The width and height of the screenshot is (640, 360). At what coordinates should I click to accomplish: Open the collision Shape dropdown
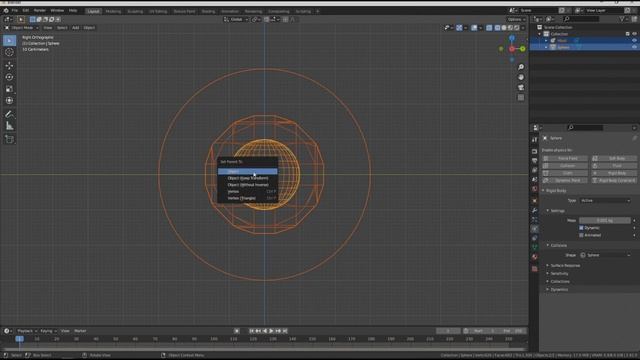point(605,255)
